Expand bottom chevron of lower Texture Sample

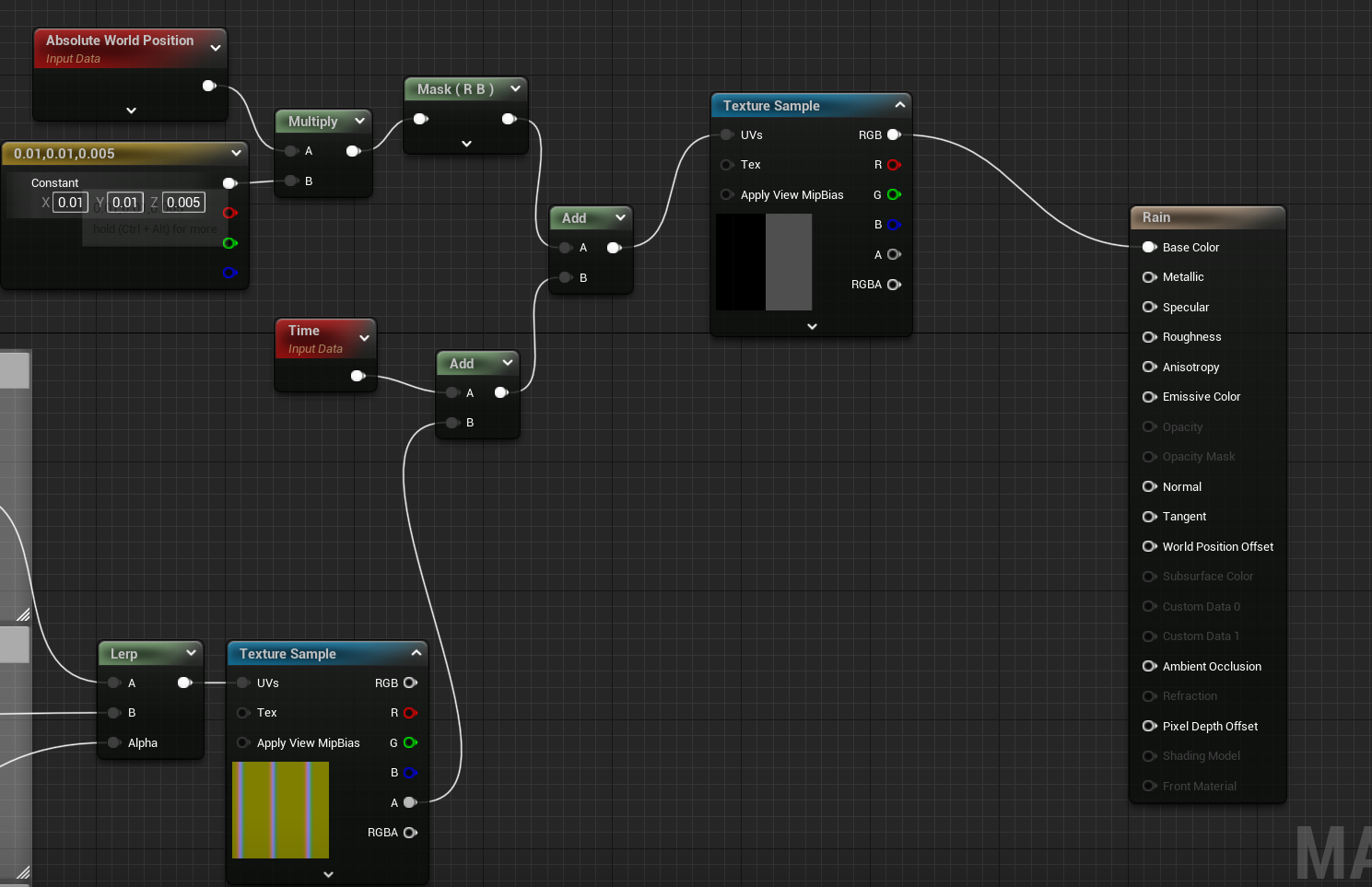pos(329,874)
